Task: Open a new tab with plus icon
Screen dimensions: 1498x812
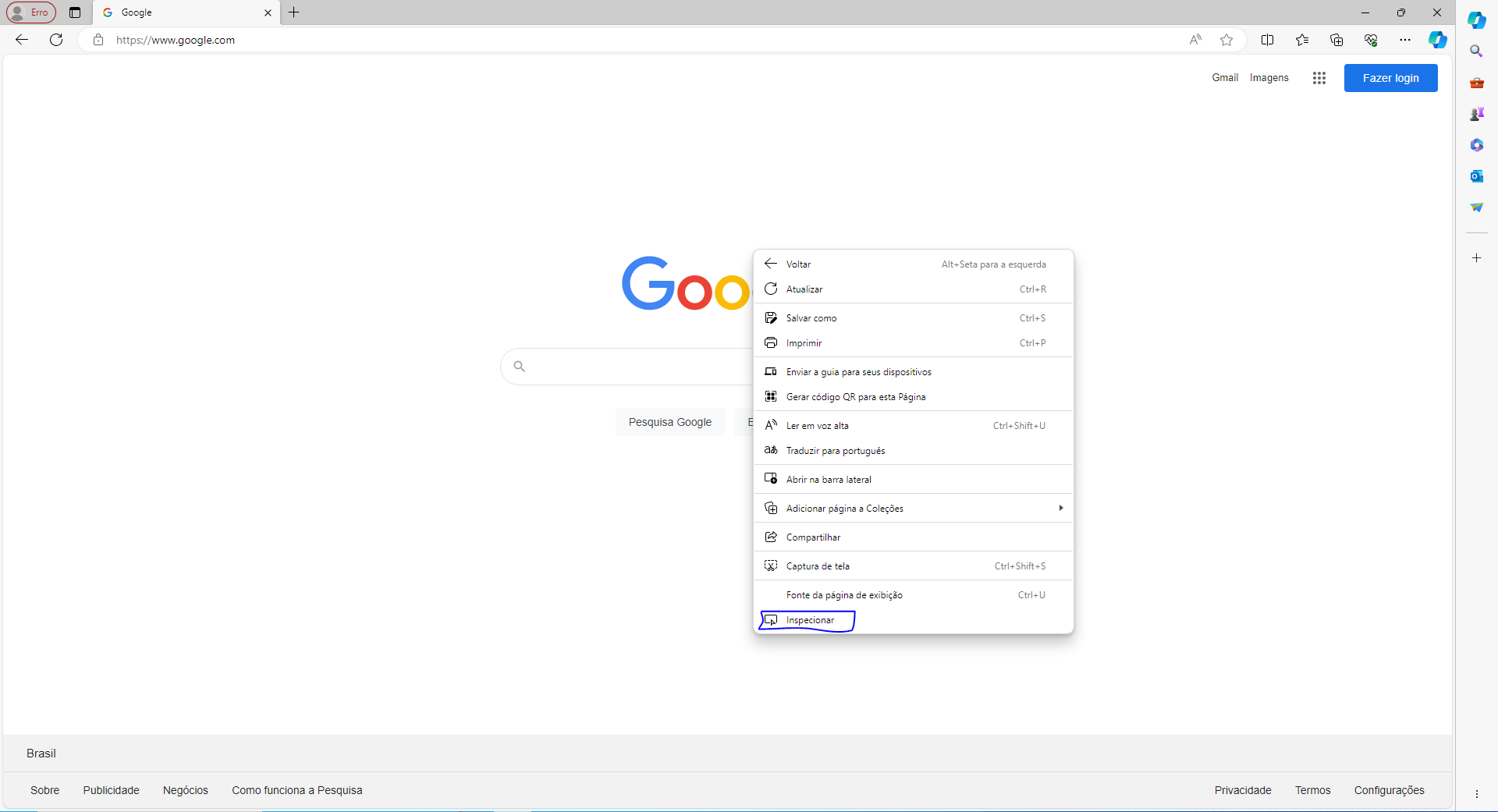Action: tap(294, 12)
